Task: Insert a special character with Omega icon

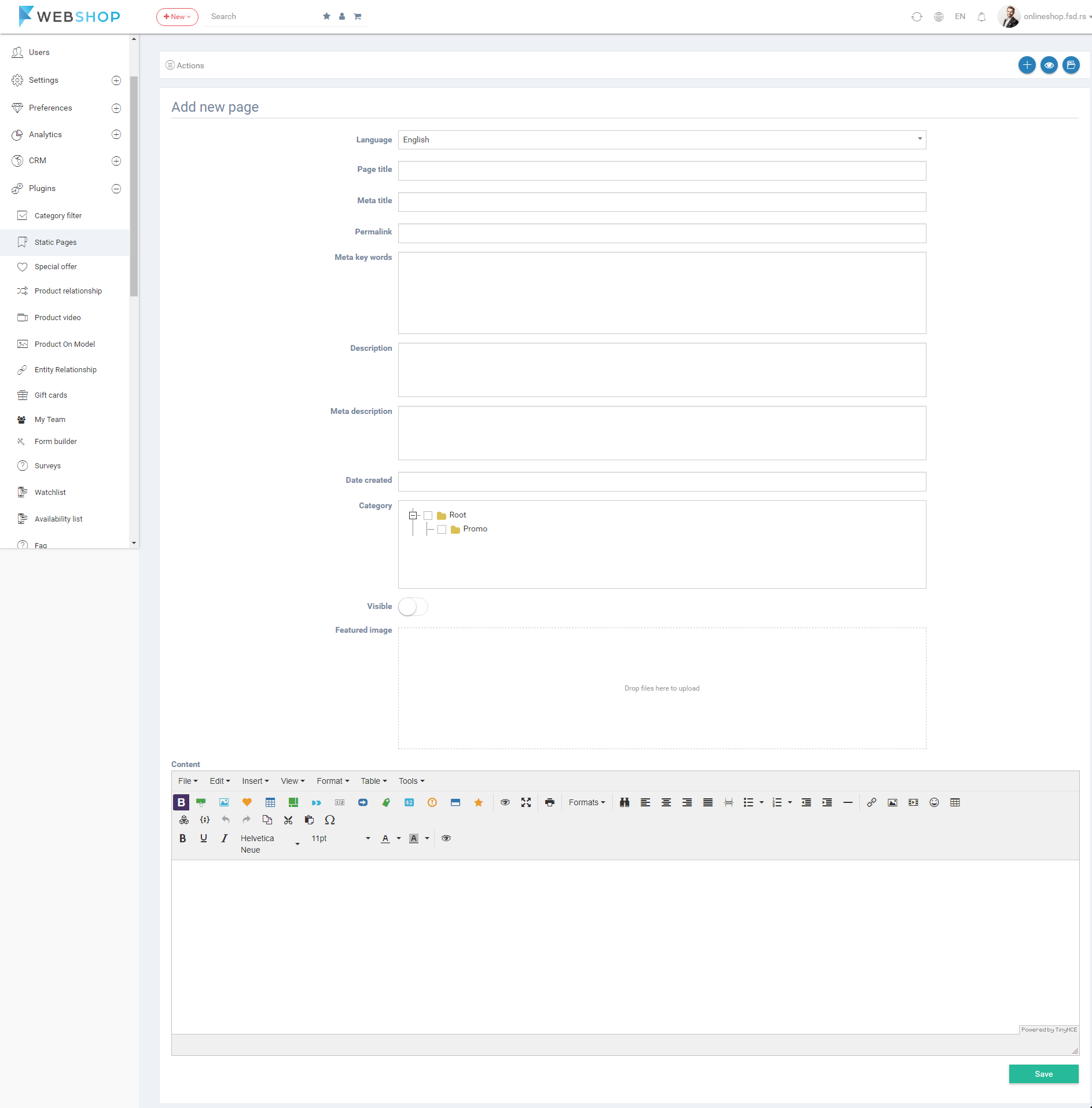Action: [330, 820]
